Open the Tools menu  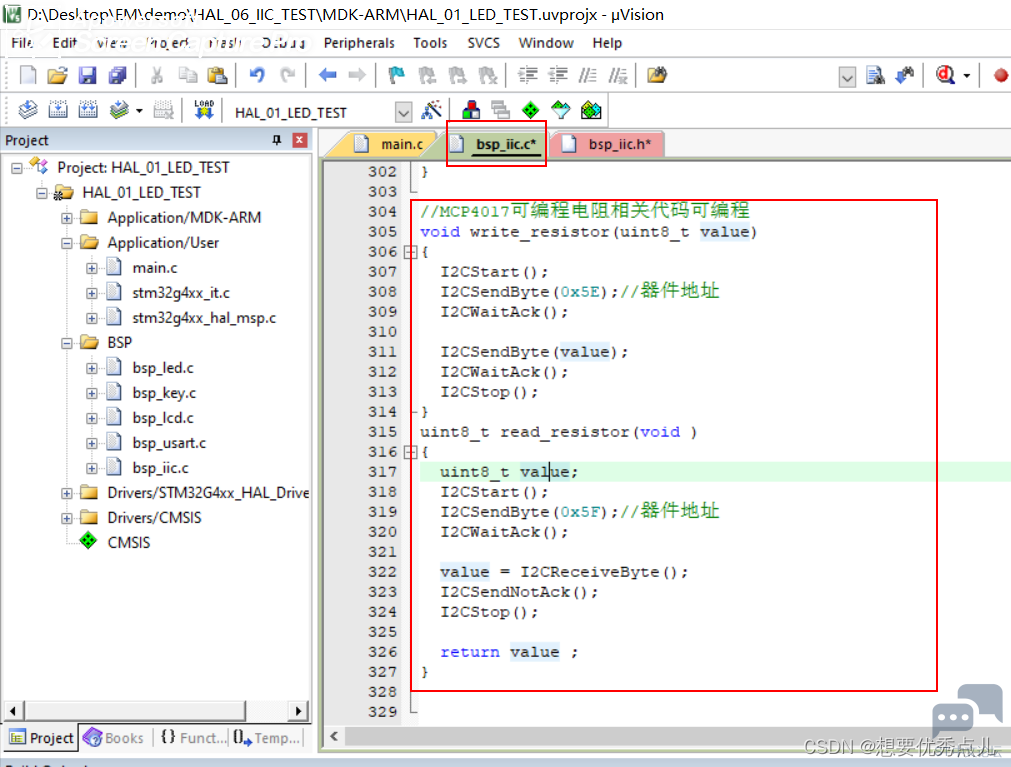tap(430, 43)
